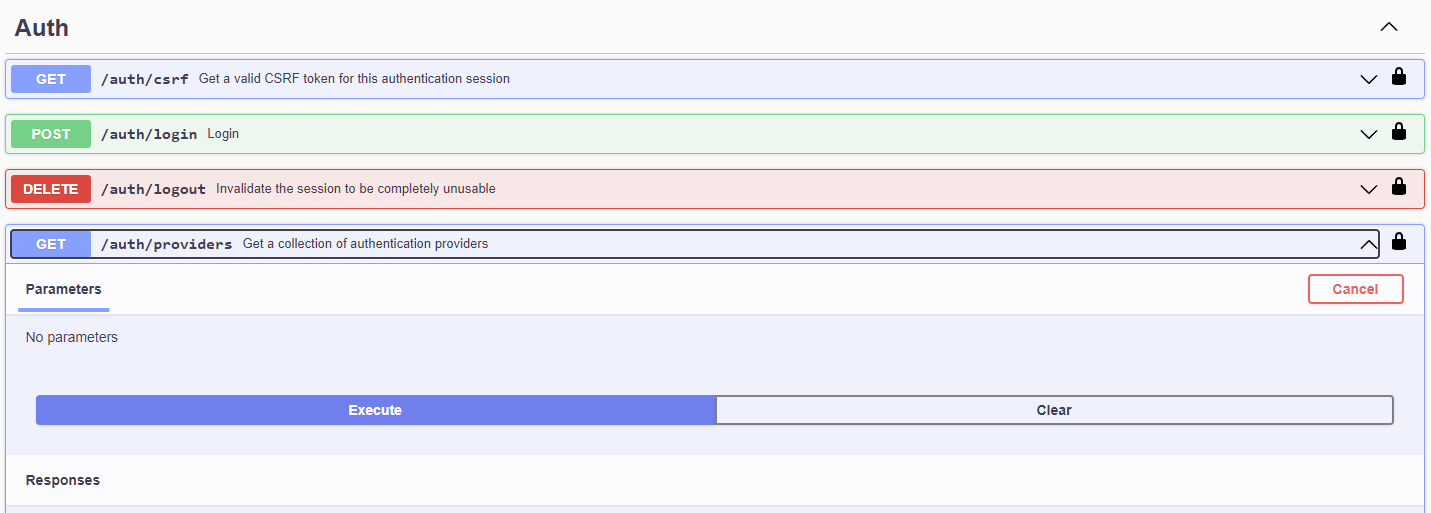This screenshot has height=513, width=1431.
Task: Open the /auth/logout endpoint path
Action: (153, 189)
